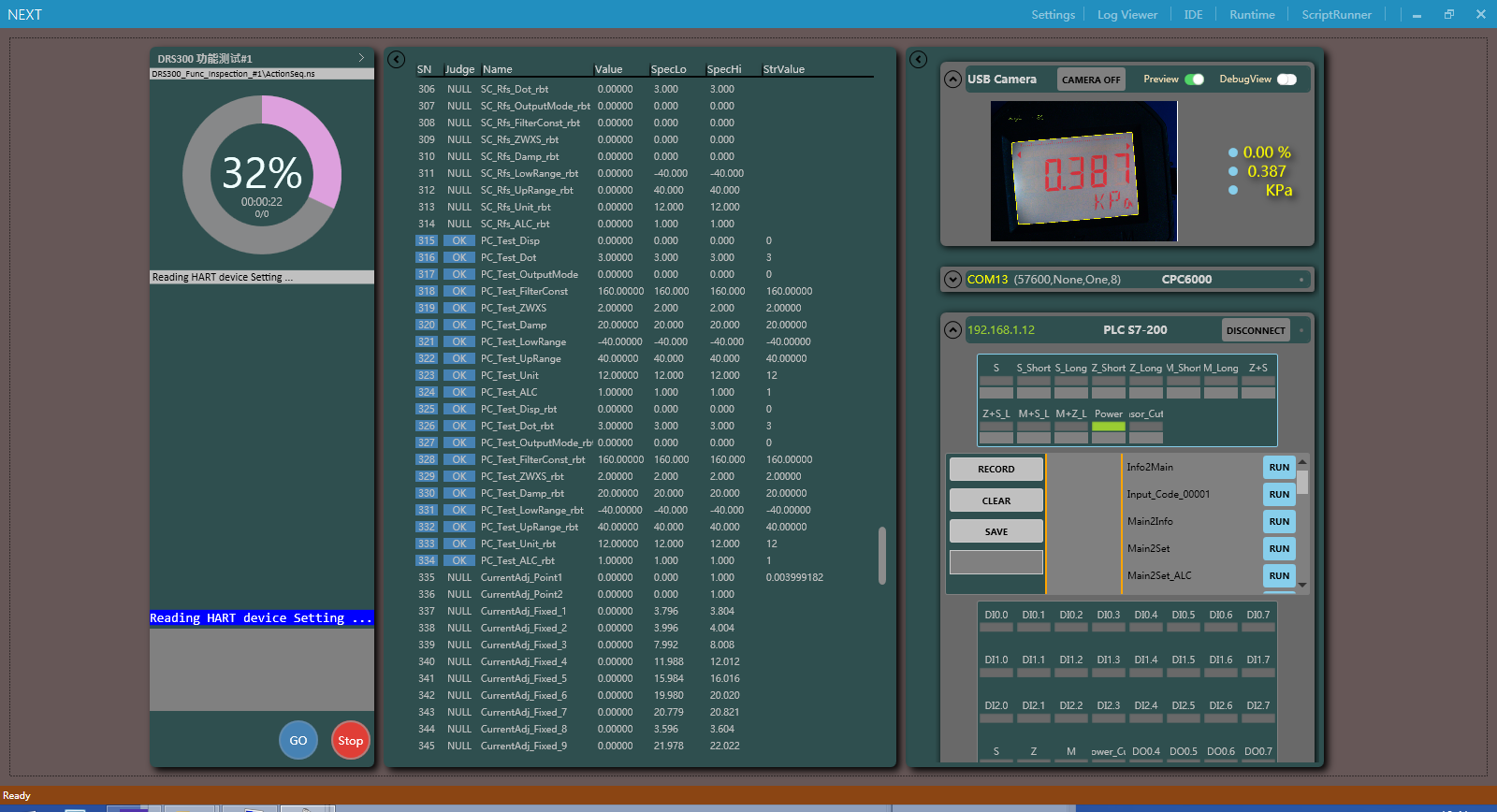Open the Log Viewer menu
1497x812 pixels.
[x=1126, y=15]
